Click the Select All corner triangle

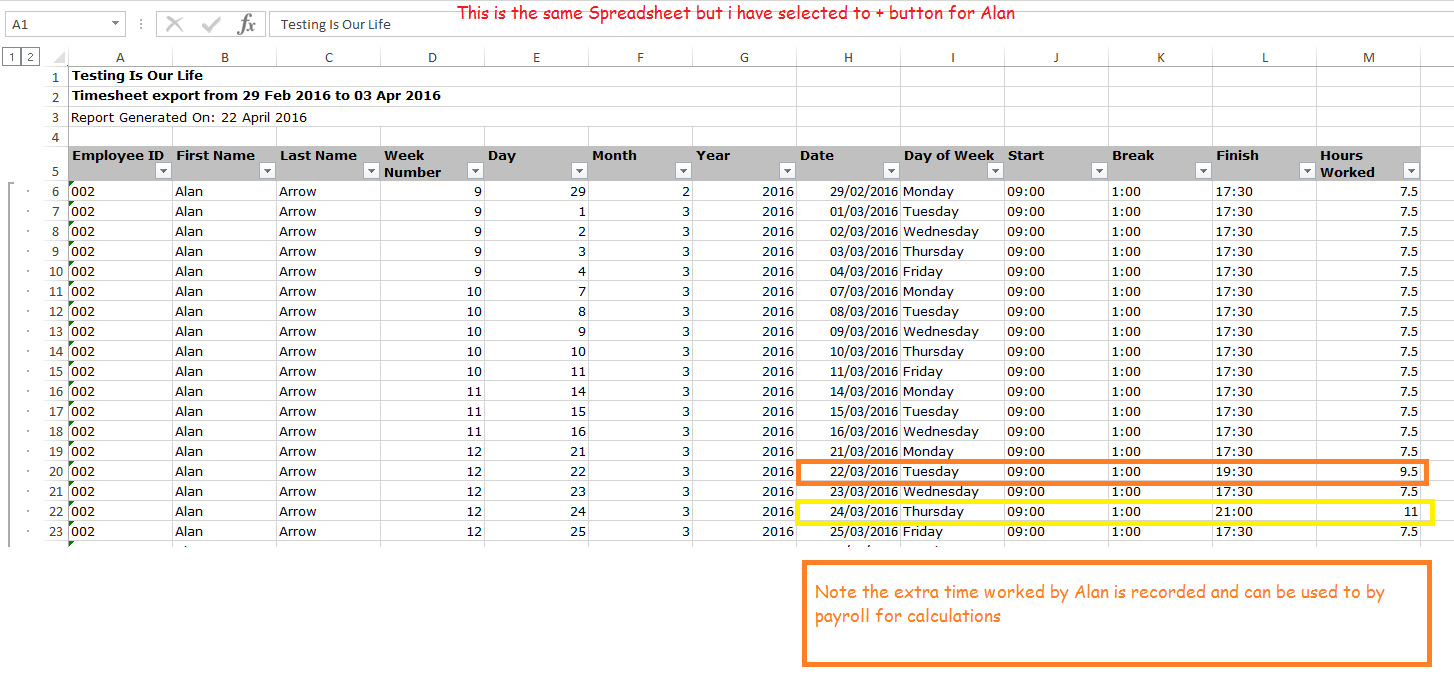coord(58,57)
